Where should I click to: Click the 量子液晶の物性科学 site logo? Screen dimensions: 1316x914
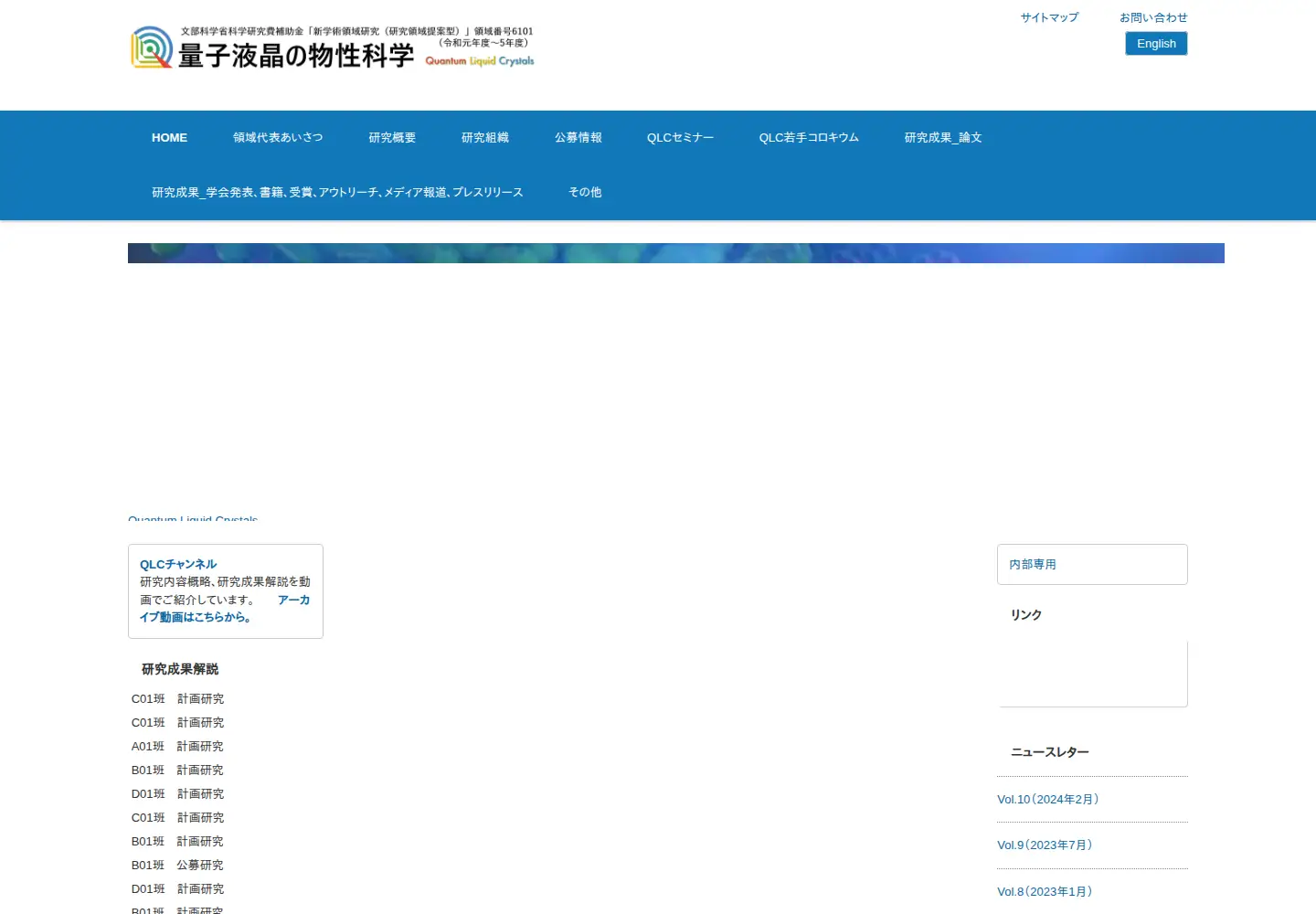(x=333, y=48)
